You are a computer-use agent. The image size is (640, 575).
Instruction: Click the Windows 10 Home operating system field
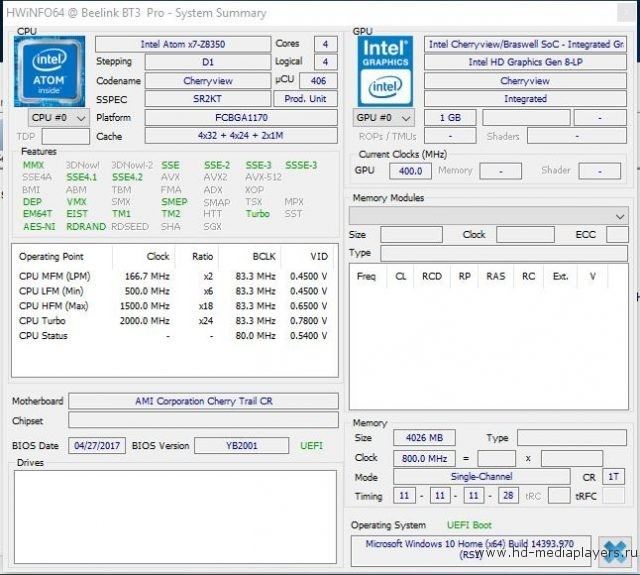tap(471, 551)
